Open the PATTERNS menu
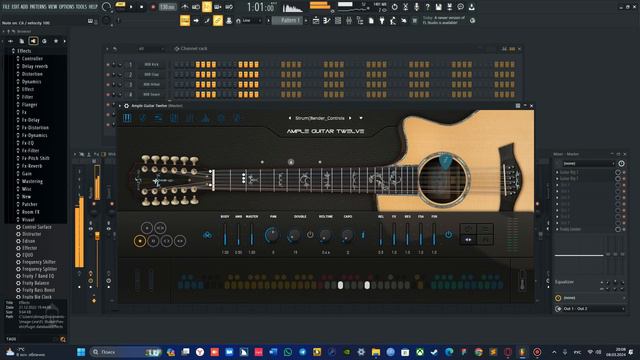 click(x=38, y=7)
